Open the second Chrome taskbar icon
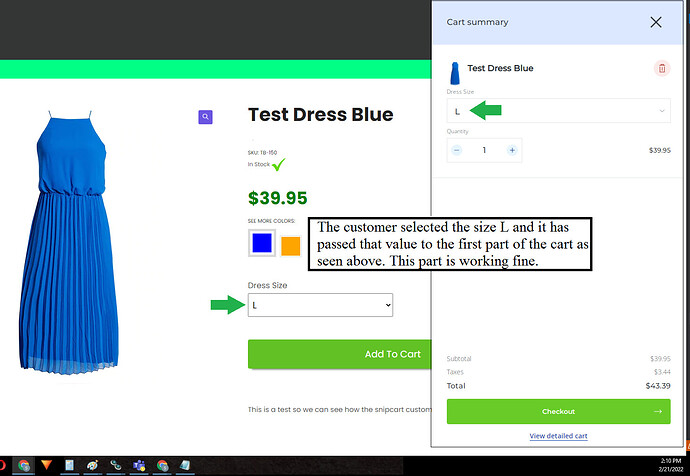This screenshot has height=476, width=690. click(x=162, y=465)
